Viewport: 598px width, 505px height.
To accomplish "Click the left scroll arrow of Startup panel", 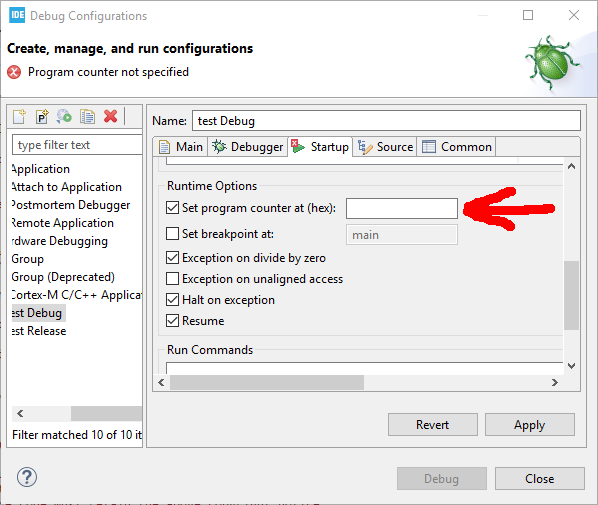I will pyautogui.click(x=161, y=382).
